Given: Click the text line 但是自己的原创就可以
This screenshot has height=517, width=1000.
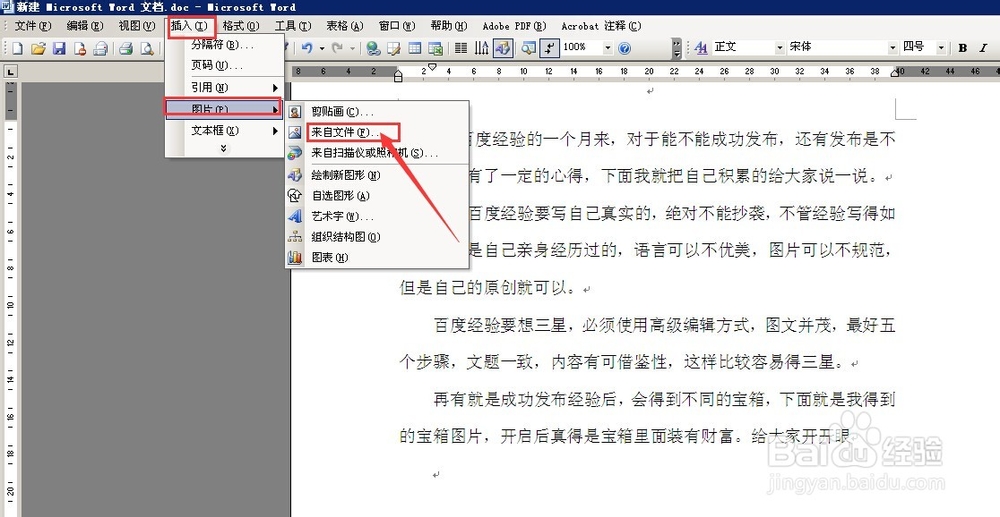Looking at the screenshot, I should (489, 288).
